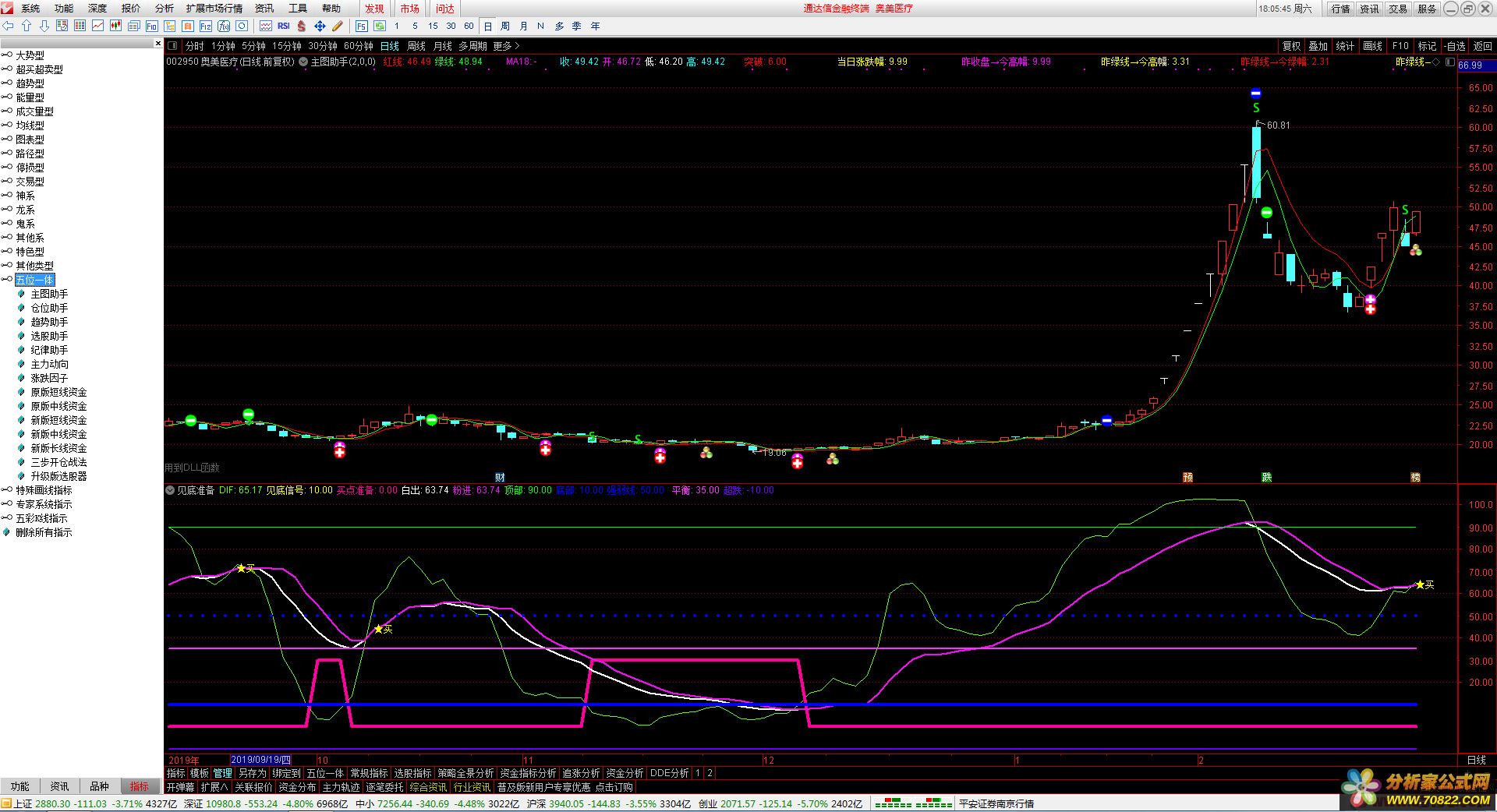Screen dimensions: 1497x812
Task: Open the 行情 top-right button
Action: 1341,9
